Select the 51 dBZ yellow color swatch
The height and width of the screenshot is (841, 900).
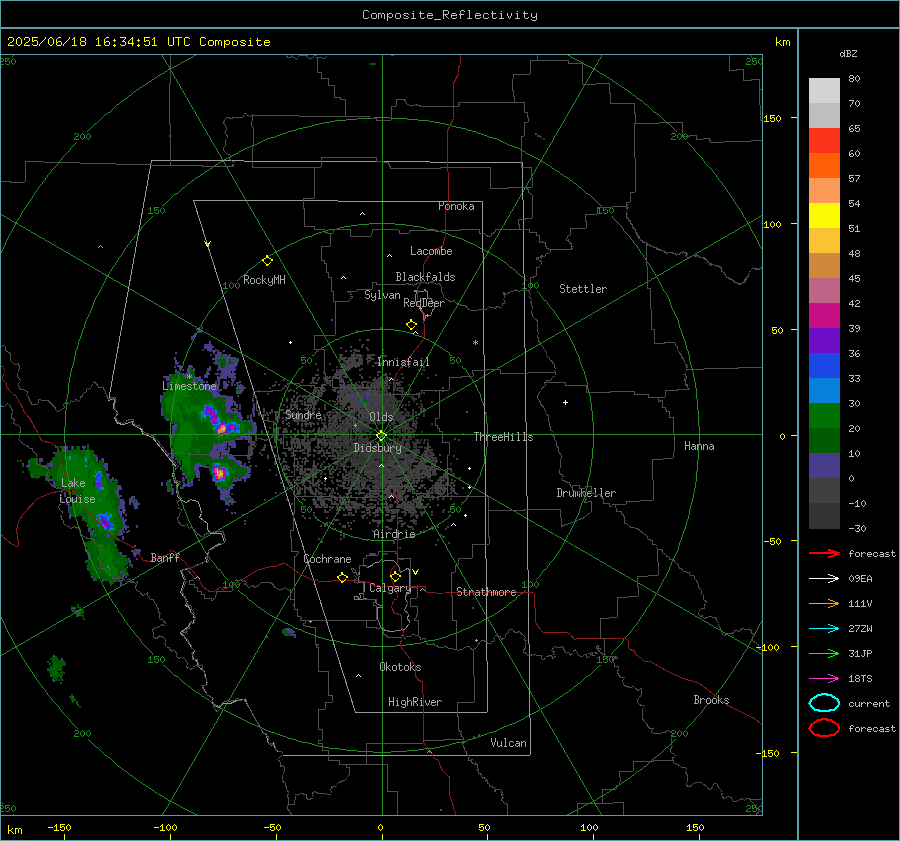pyautogui.click(x=824, y=216)
